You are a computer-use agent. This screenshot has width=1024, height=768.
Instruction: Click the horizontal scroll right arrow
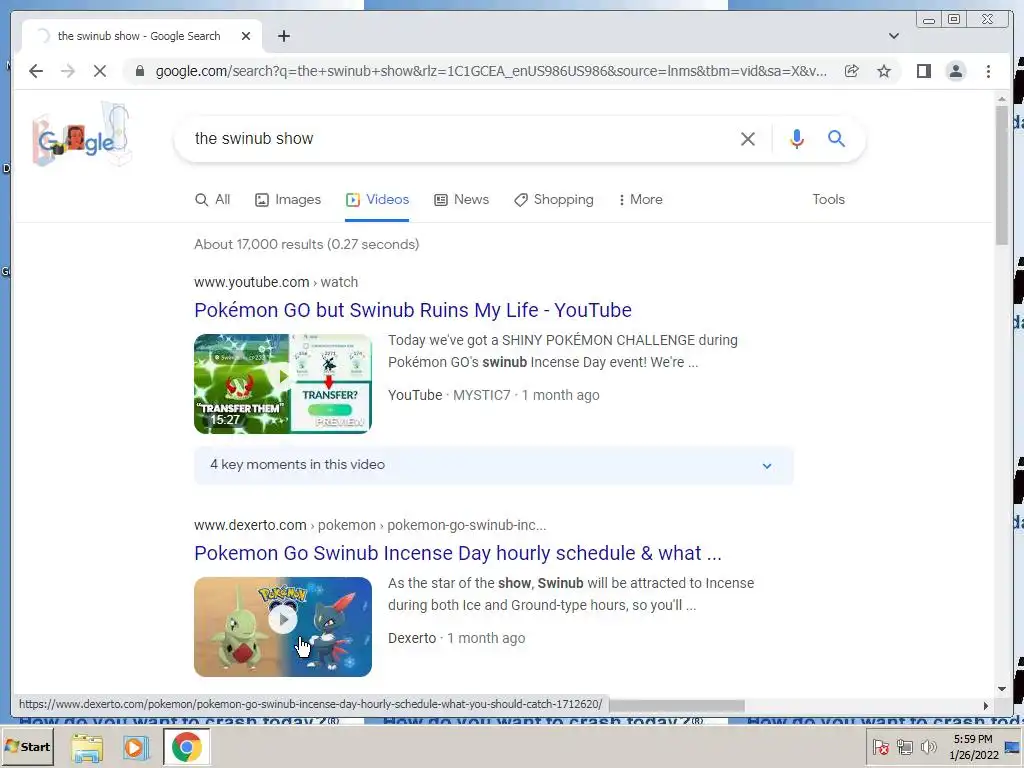click(x=986, y=706)
